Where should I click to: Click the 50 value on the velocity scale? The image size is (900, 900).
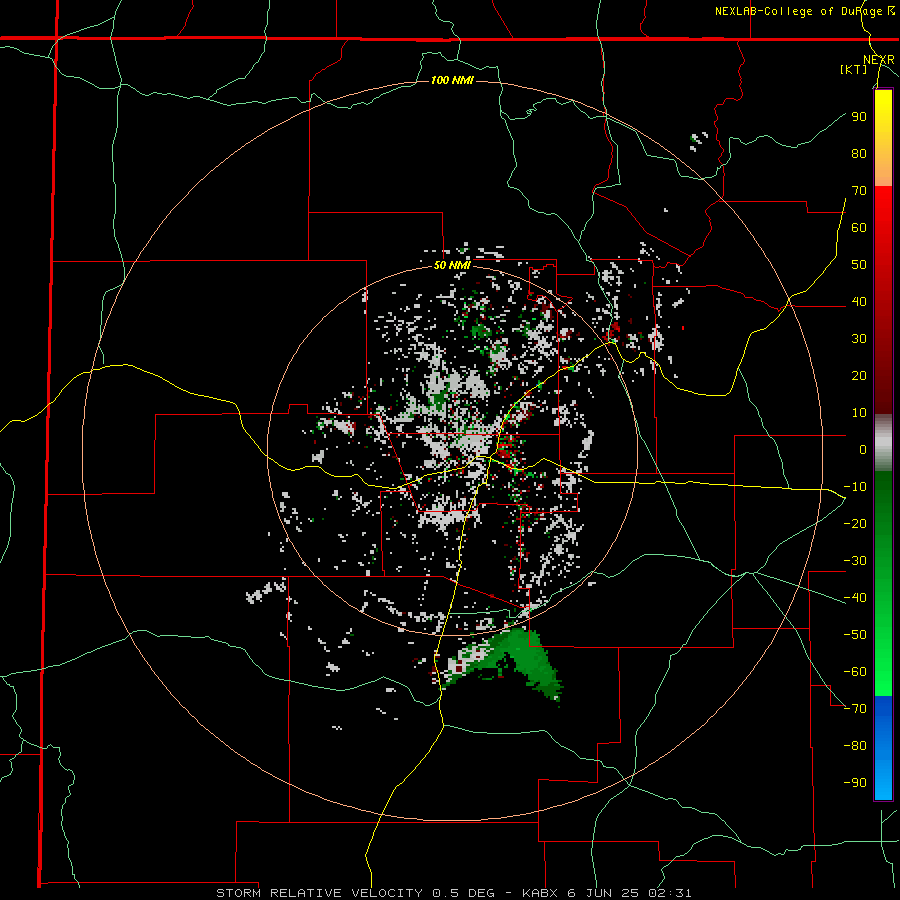(x=859, y=265)
